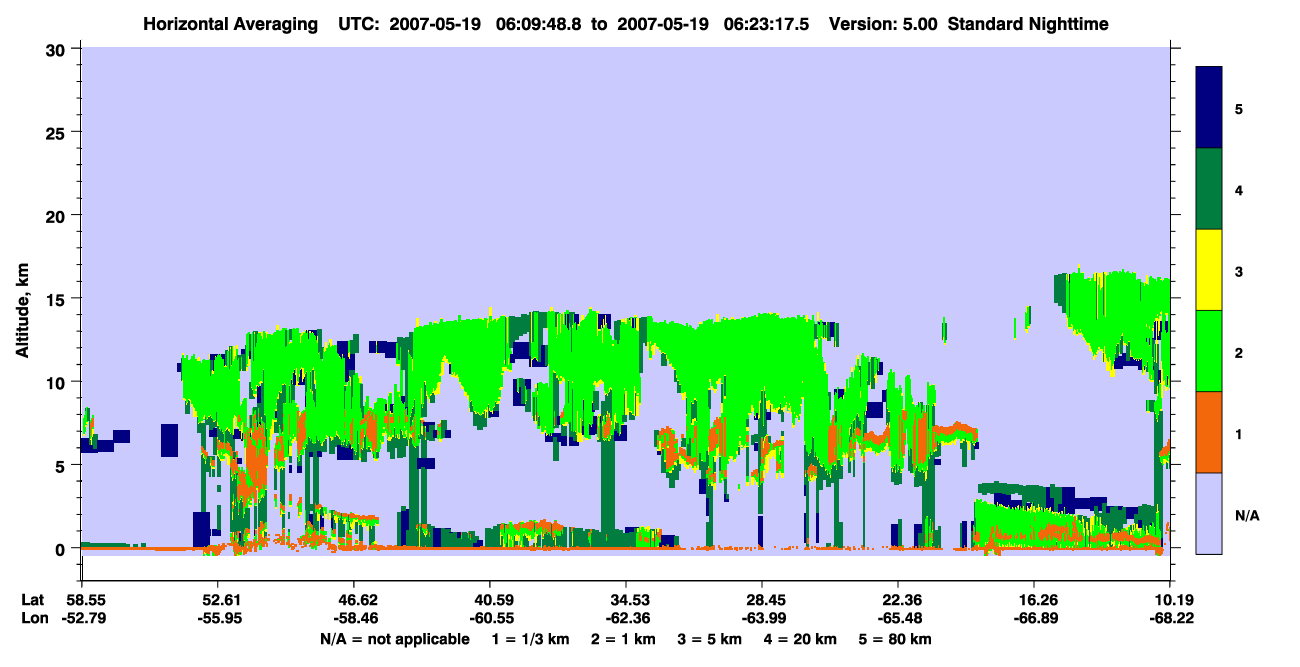This screenshot has height=667, width=1300.
Task: Click the yellow colorbar segment labeled 3
Action: (x=1209, y=270)
